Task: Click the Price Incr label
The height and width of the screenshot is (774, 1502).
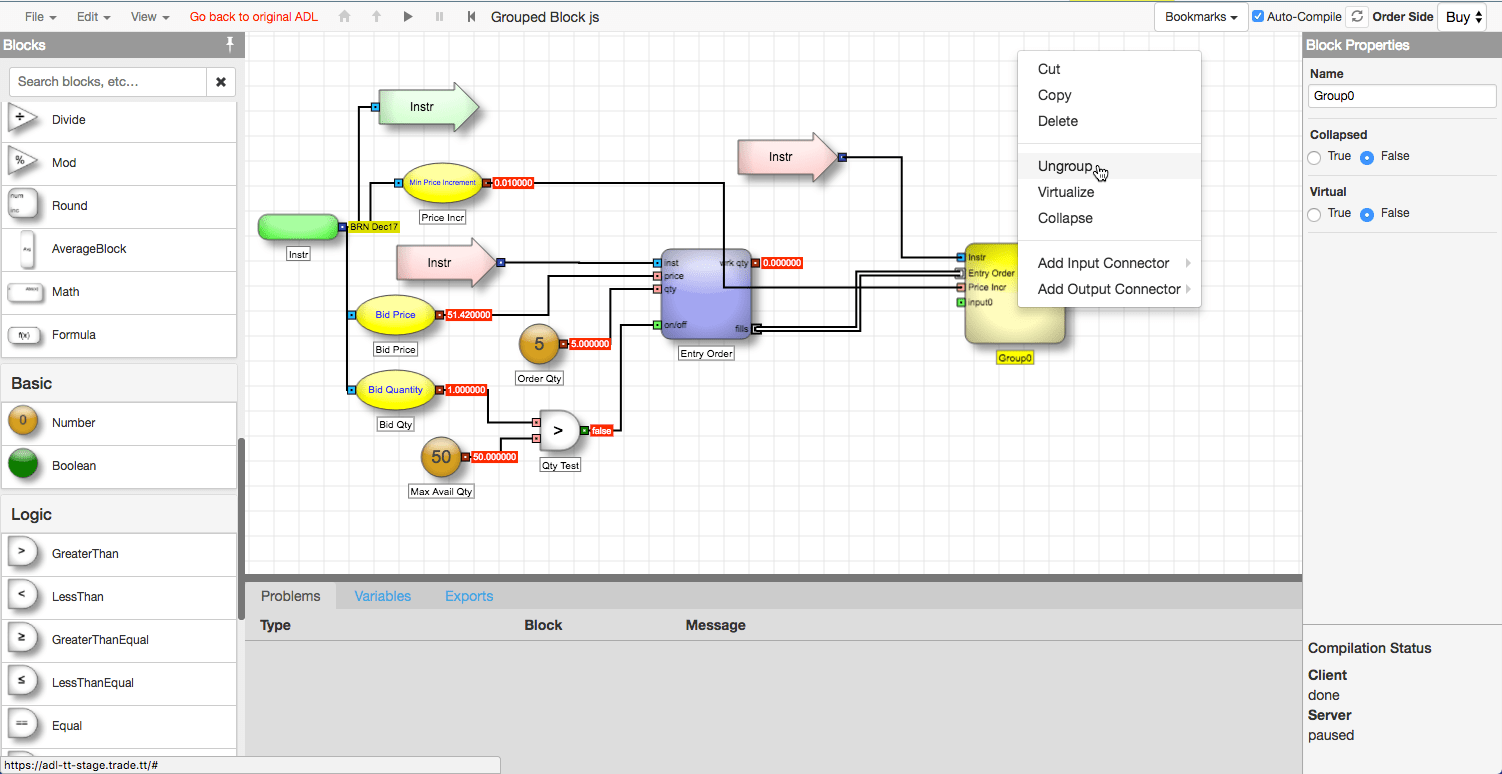Action: pyautogui.click(x=443, y=217)
